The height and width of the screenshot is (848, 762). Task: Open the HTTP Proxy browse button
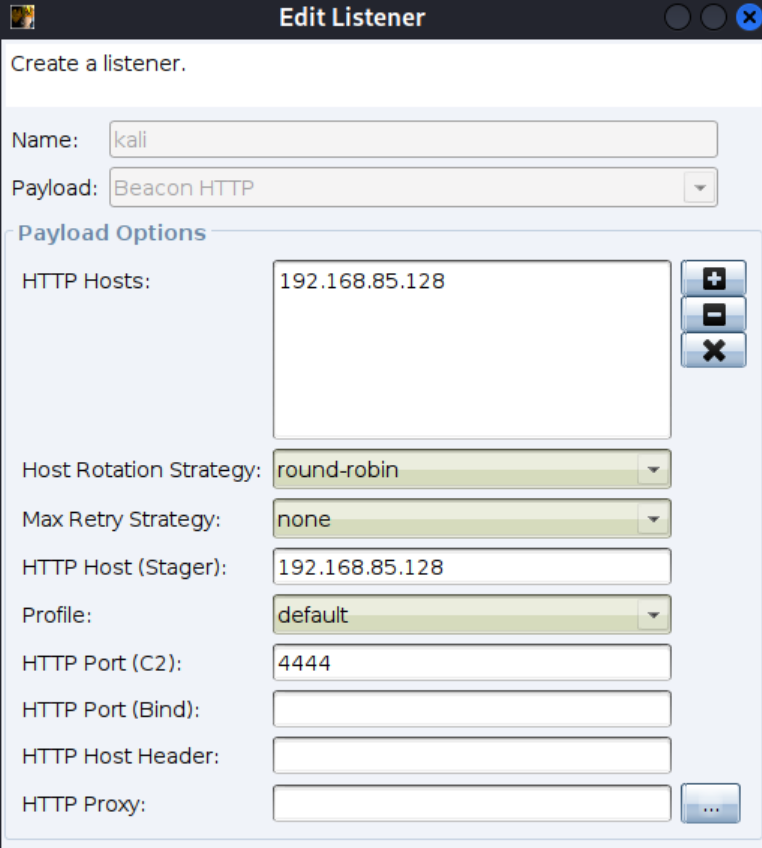coord(710,803)
